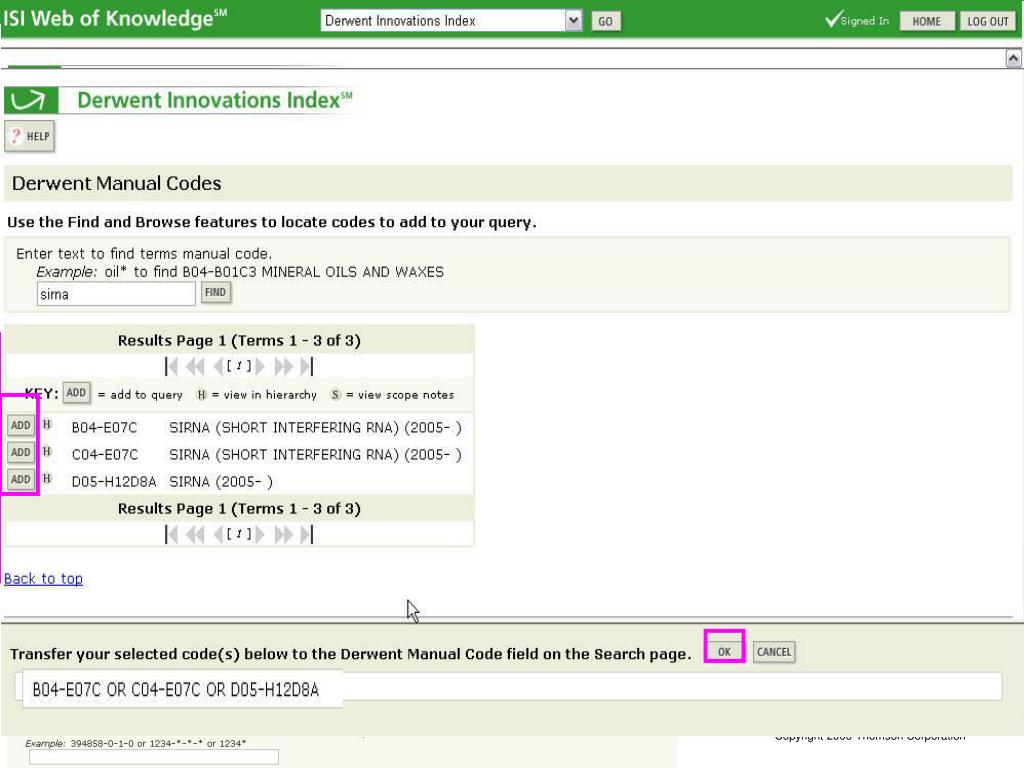Click the H hierarchy key legend icon
1024x768 pixels.
click(x=202, y=394)
